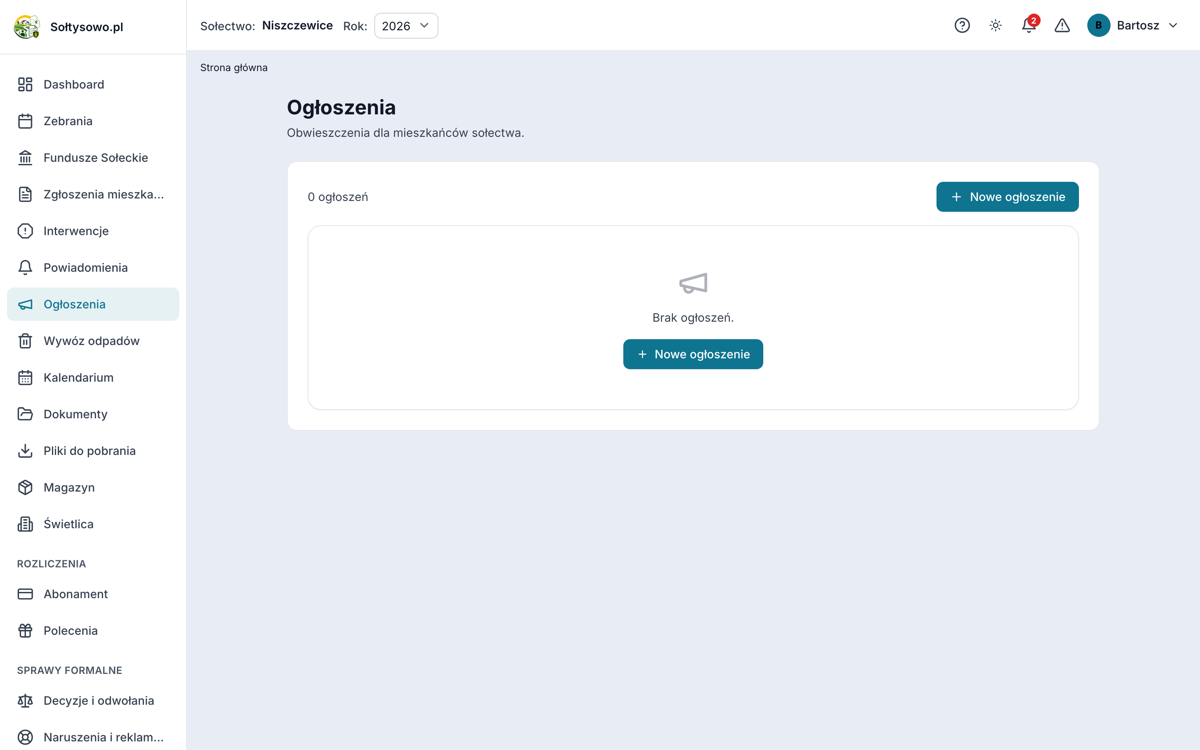
Task: Click the Fundusze Sołeckie bank icon
Action: click(25, 158)
